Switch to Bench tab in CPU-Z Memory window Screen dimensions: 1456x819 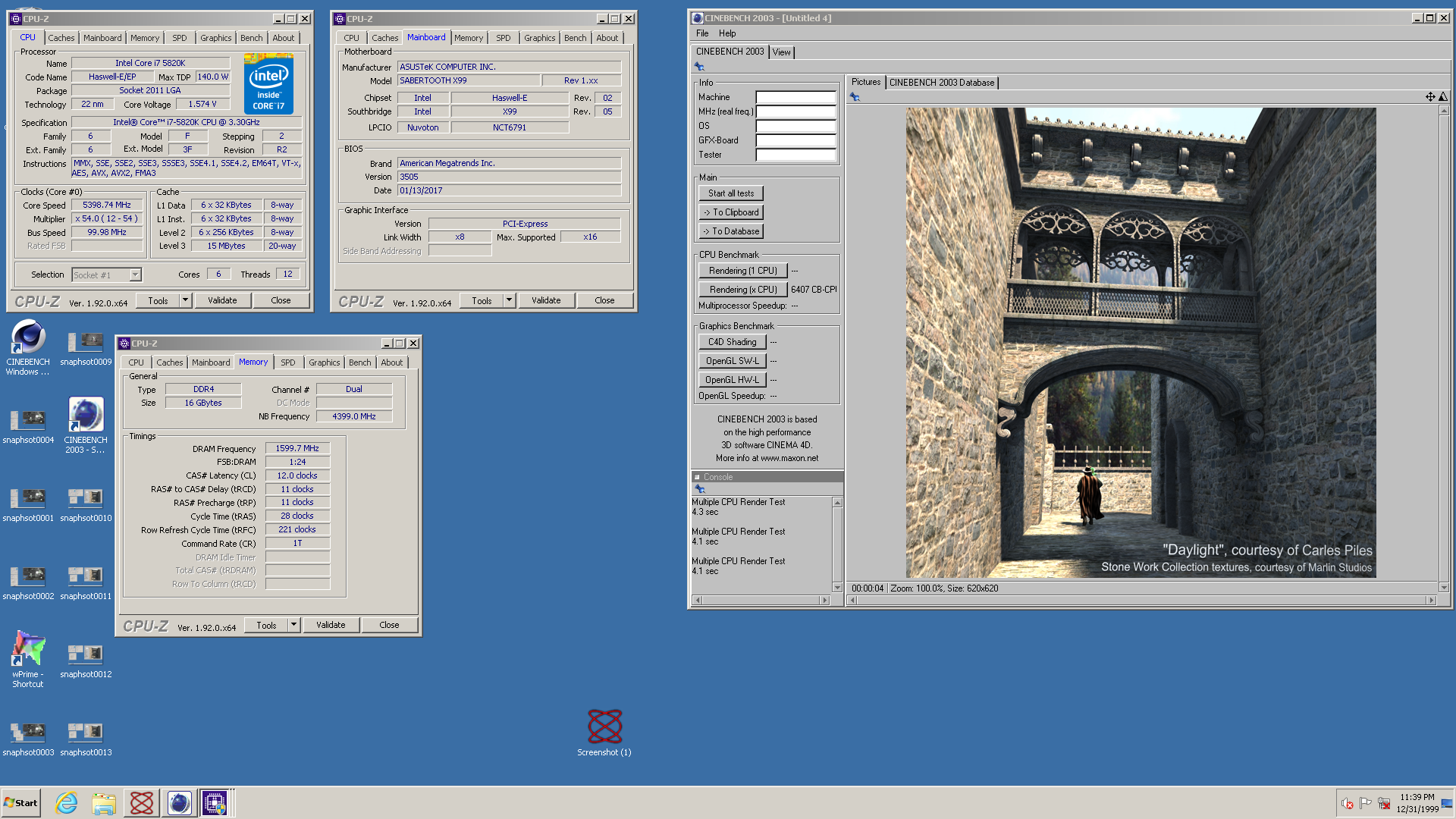point(360,362)
